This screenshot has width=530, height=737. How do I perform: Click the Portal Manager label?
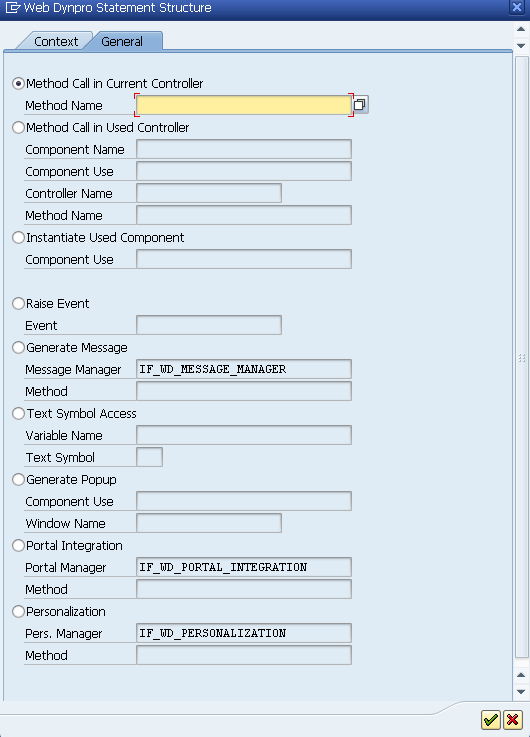pos(66,568)
